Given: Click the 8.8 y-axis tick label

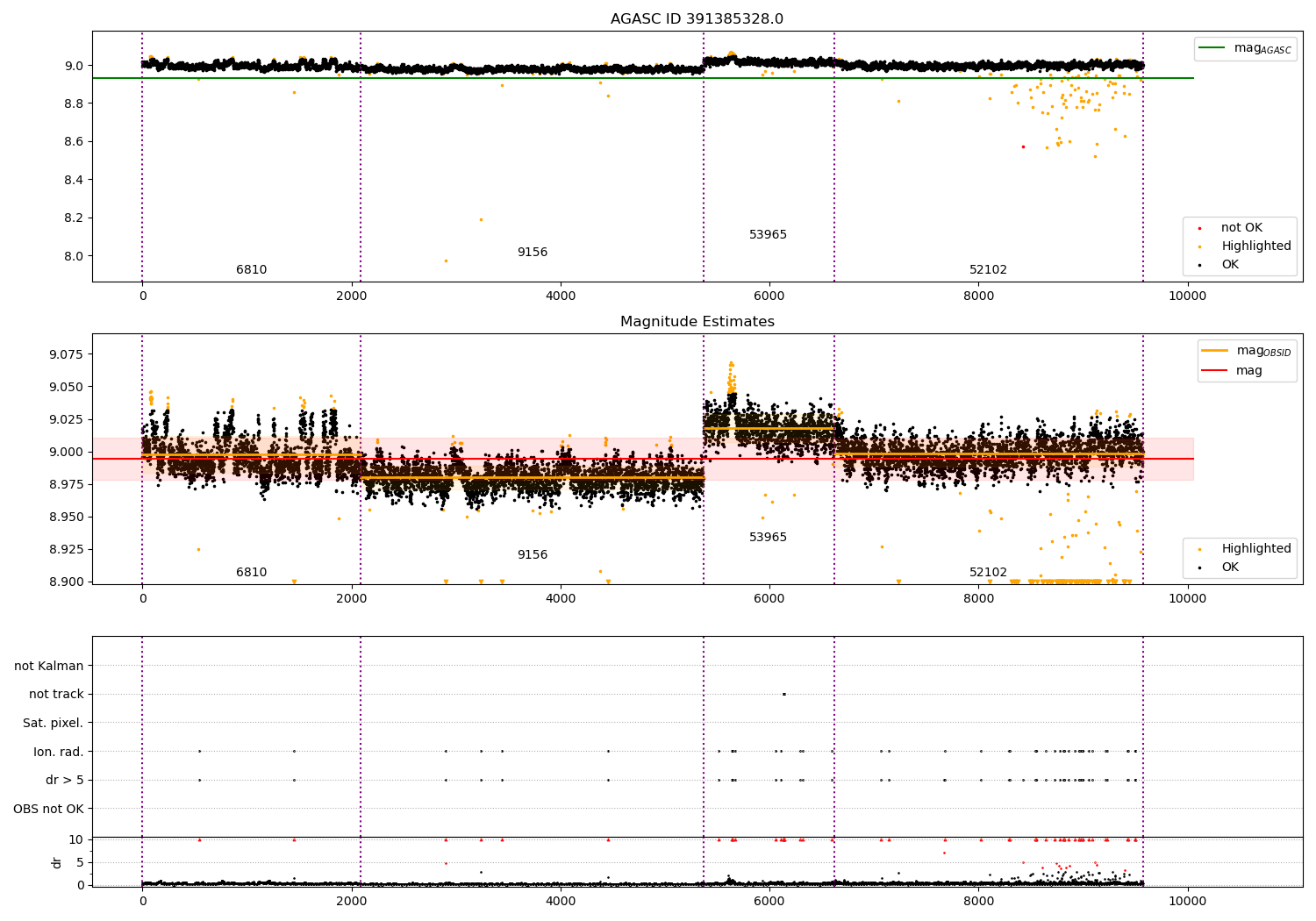Looking at the screenshot, I should (74, 104).
